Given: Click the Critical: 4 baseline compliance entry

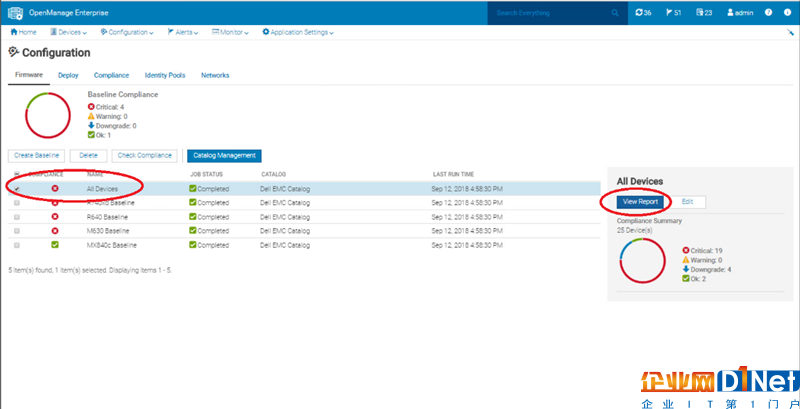Looking at the screenshot, I should pos(106,107).
